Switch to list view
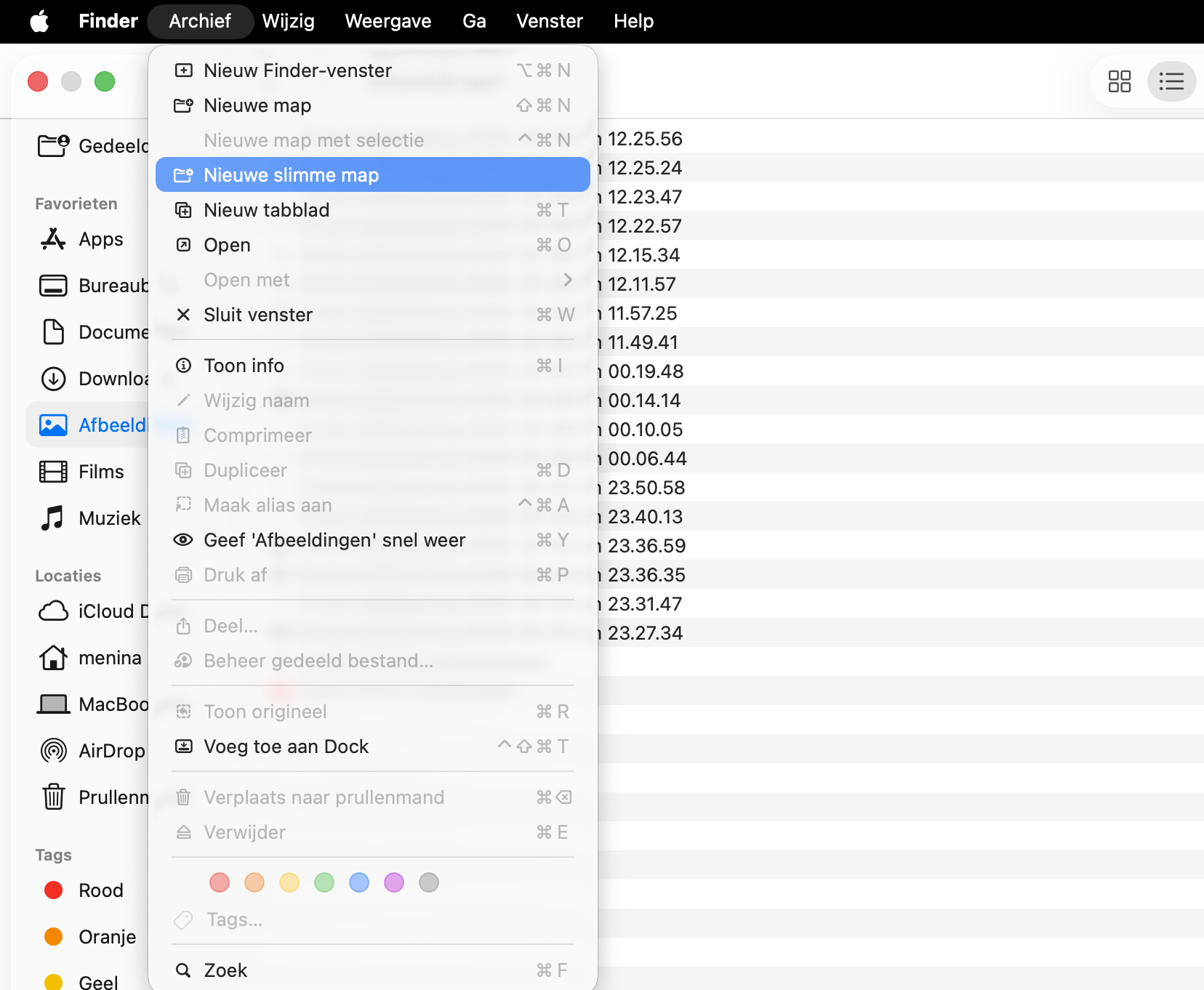Image resolution: width=1204 pixels, height=990 pixels. click(x=1171, y=81)
